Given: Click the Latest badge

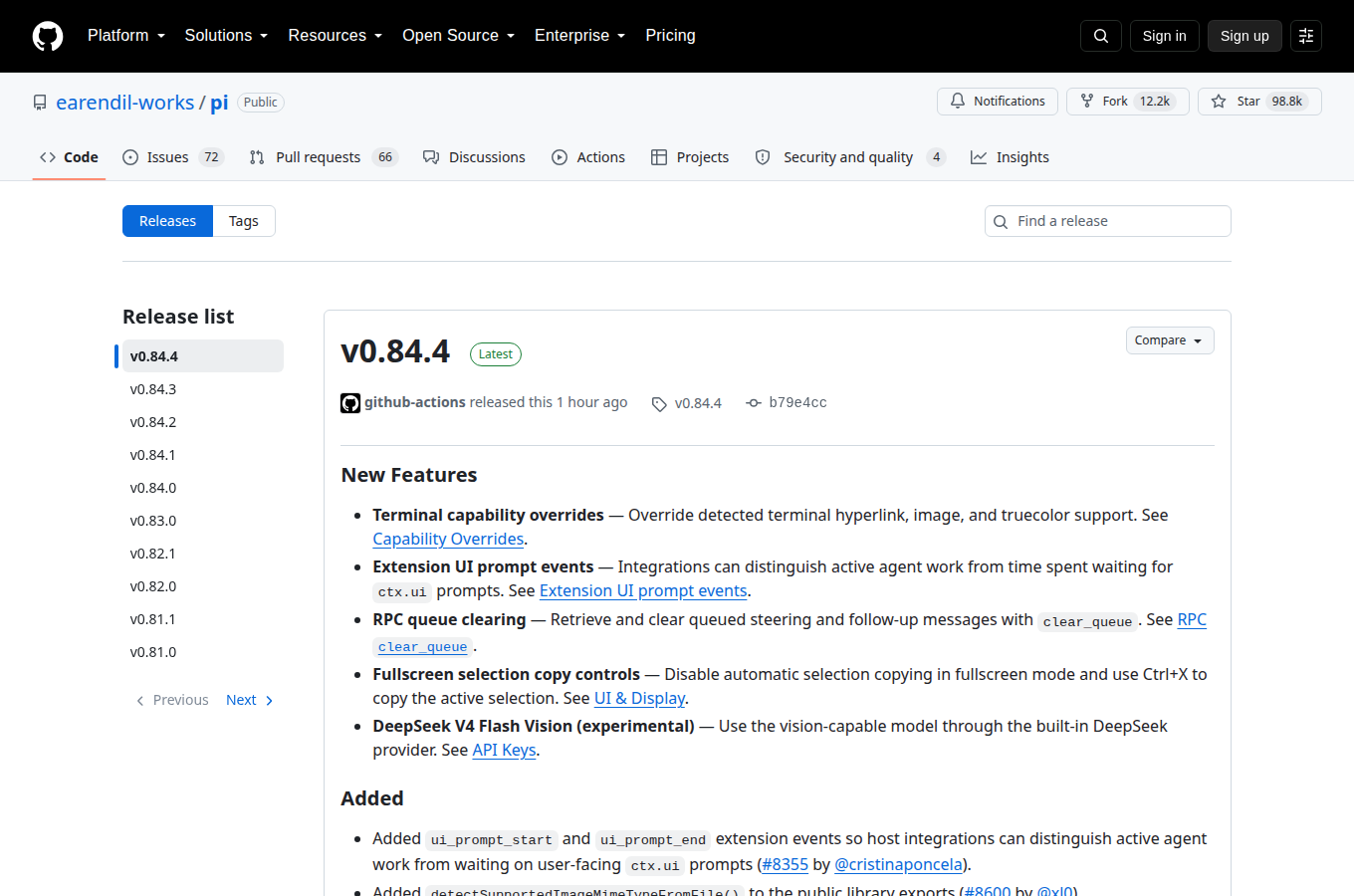Looking at the screenshot, I should point(495,354).
